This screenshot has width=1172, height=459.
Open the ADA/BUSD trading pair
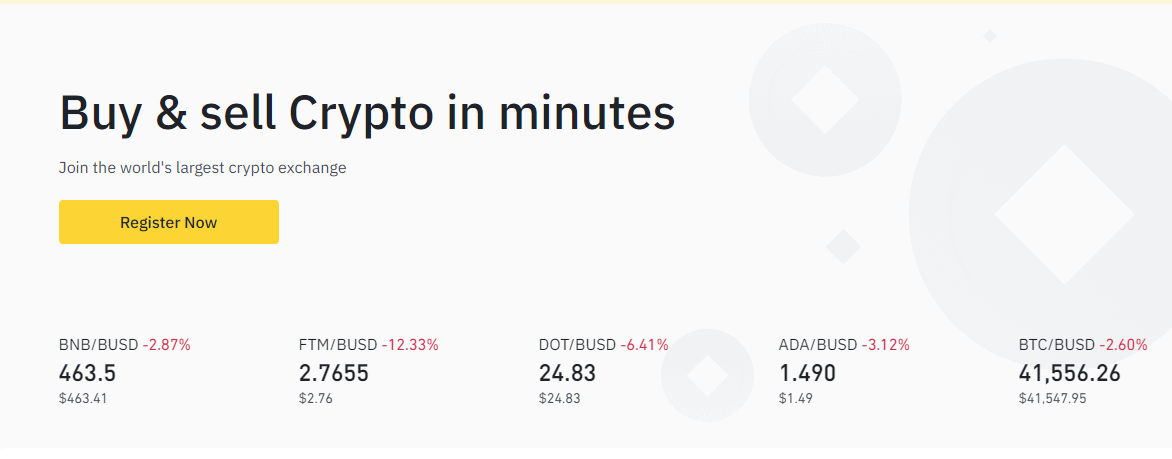pos(818,345)
